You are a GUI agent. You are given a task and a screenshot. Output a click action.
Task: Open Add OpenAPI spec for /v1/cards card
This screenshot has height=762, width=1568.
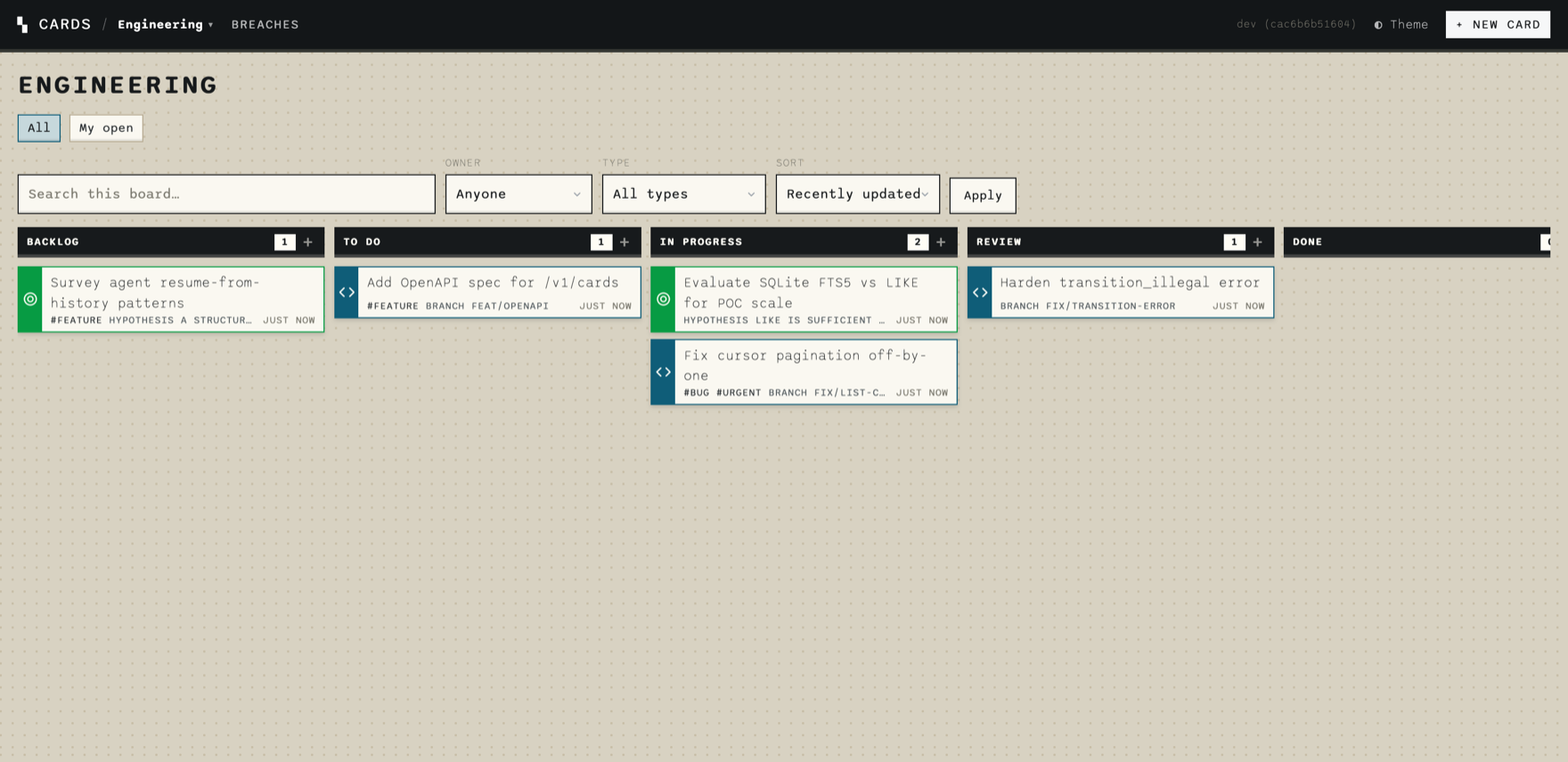[x=487, y=292]
